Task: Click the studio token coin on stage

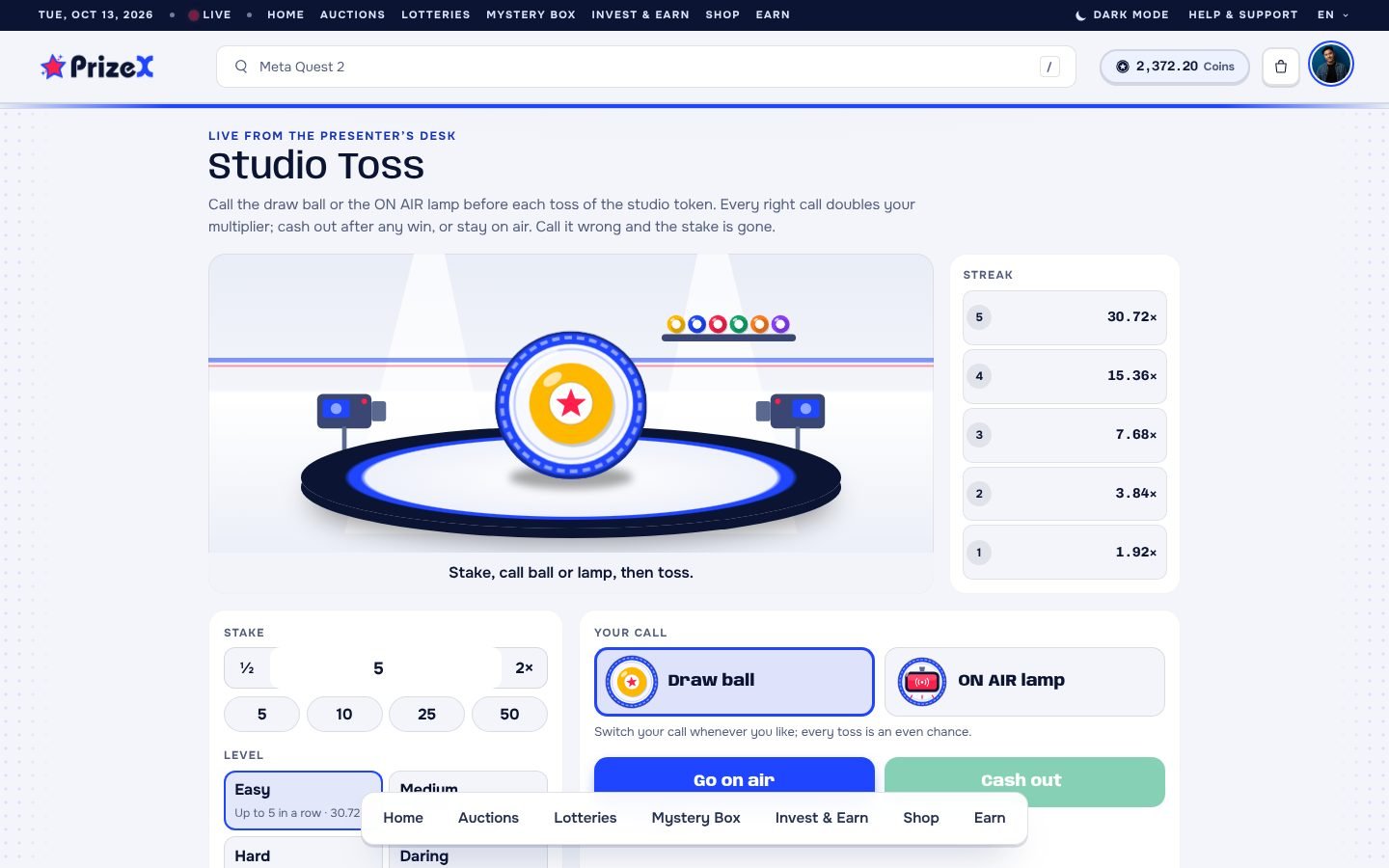Action: coord(571,405)
